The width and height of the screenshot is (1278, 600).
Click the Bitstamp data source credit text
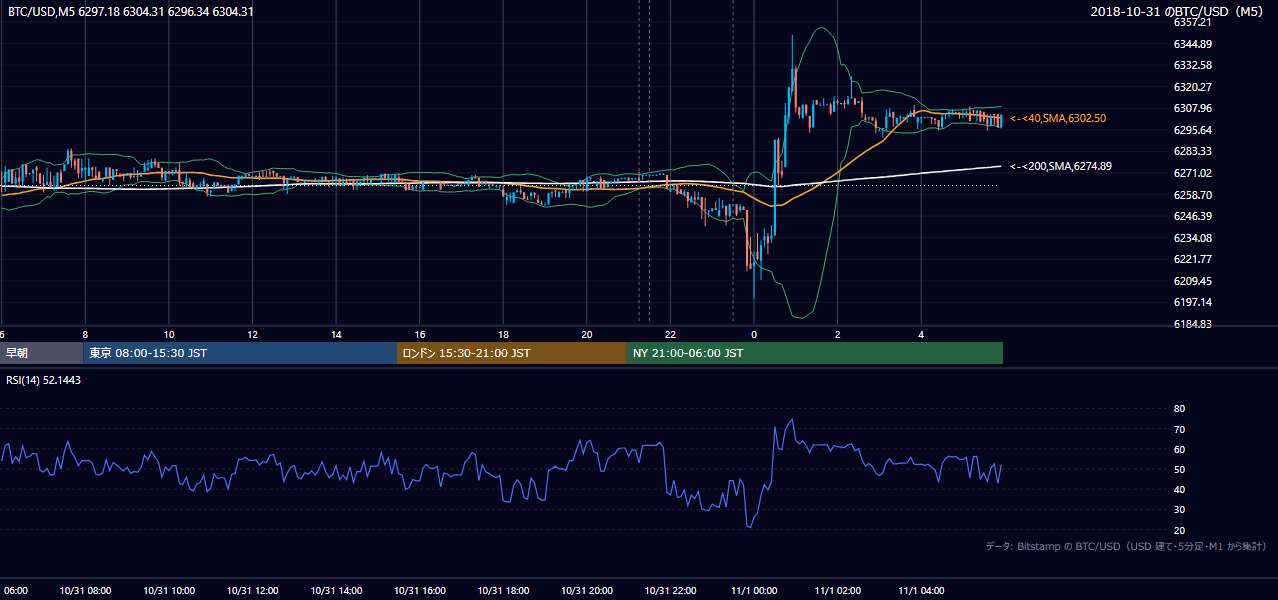(x=1126, y=546)
